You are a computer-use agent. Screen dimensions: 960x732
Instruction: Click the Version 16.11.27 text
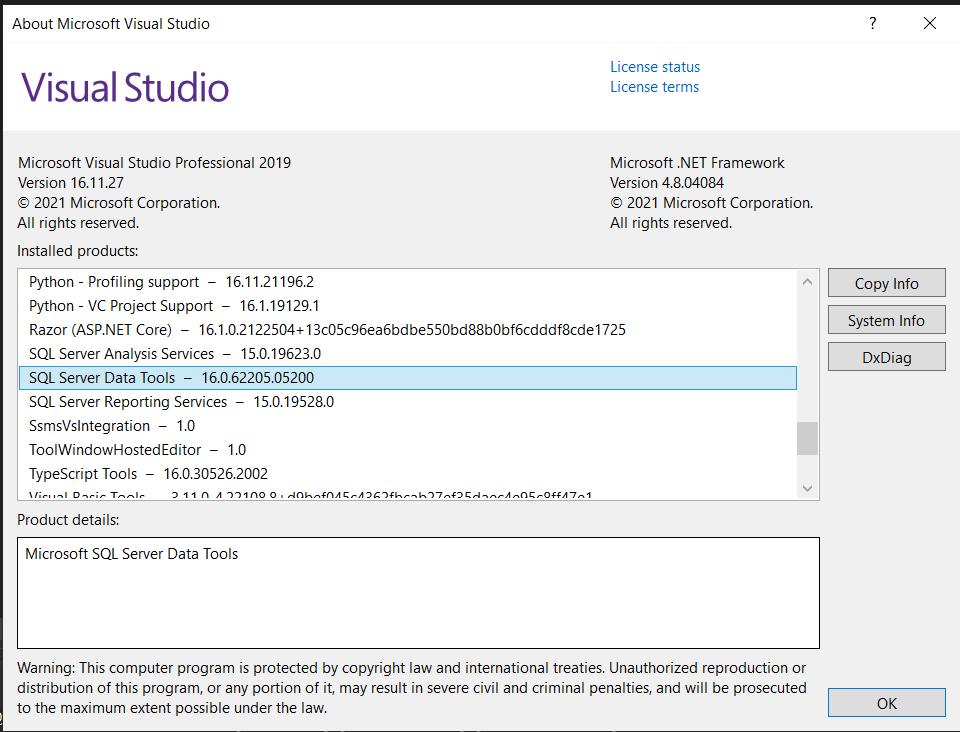(x=71, y=183)
